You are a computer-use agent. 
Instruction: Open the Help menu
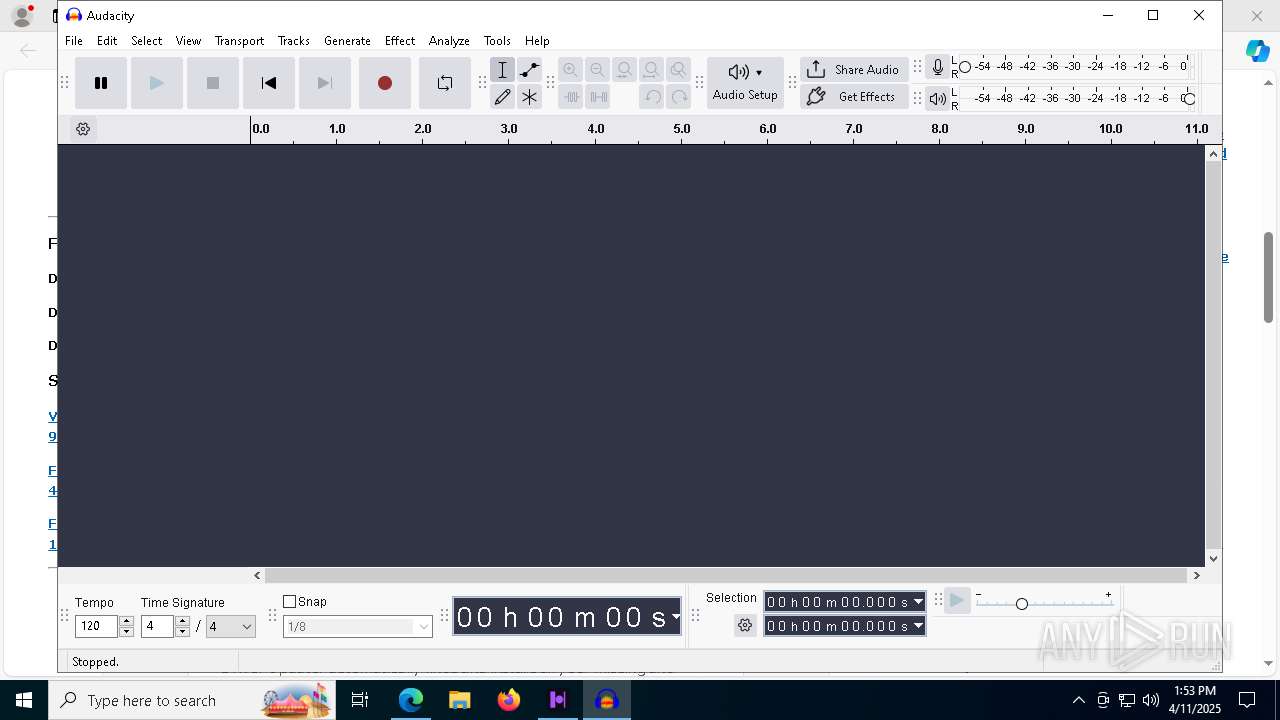537,41
